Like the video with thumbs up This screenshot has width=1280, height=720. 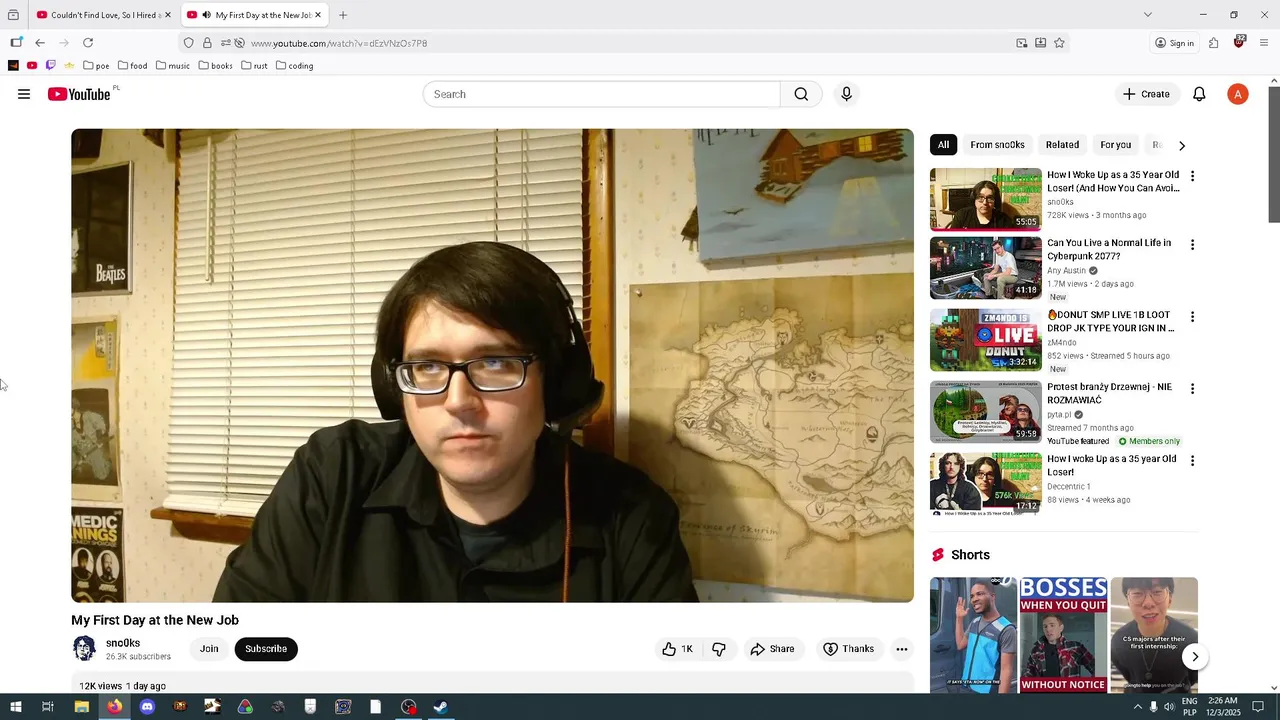coord(677,649)
